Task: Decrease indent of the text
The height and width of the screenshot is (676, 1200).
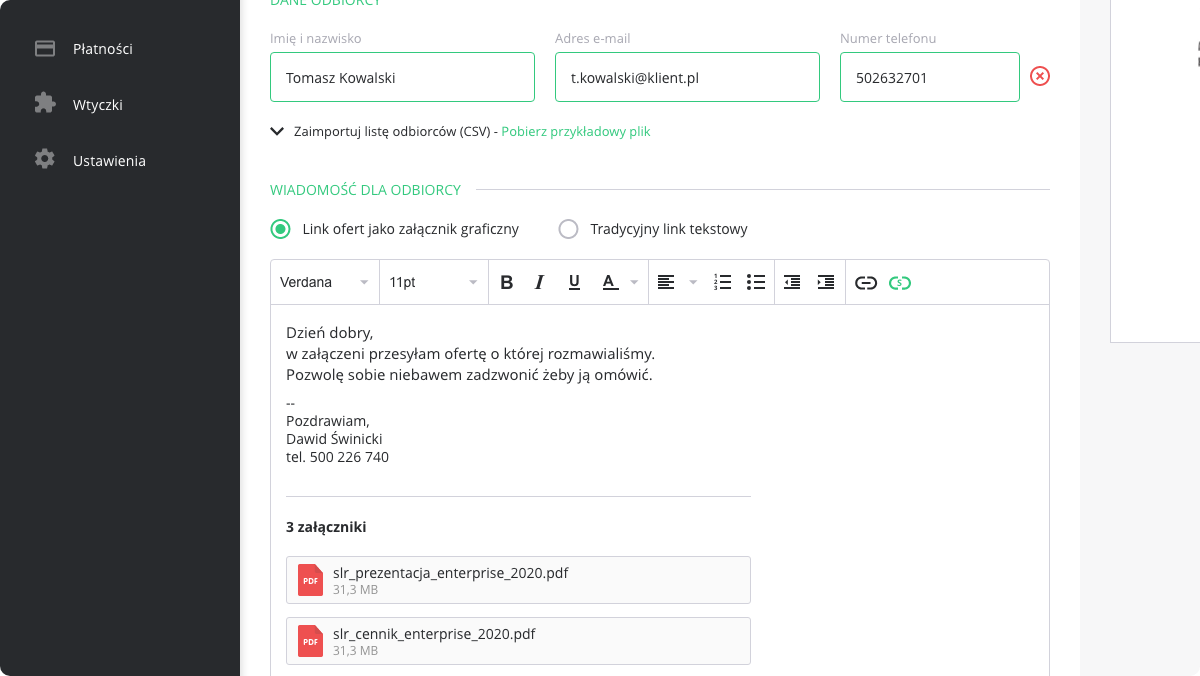Action: (x=792, y=283)
